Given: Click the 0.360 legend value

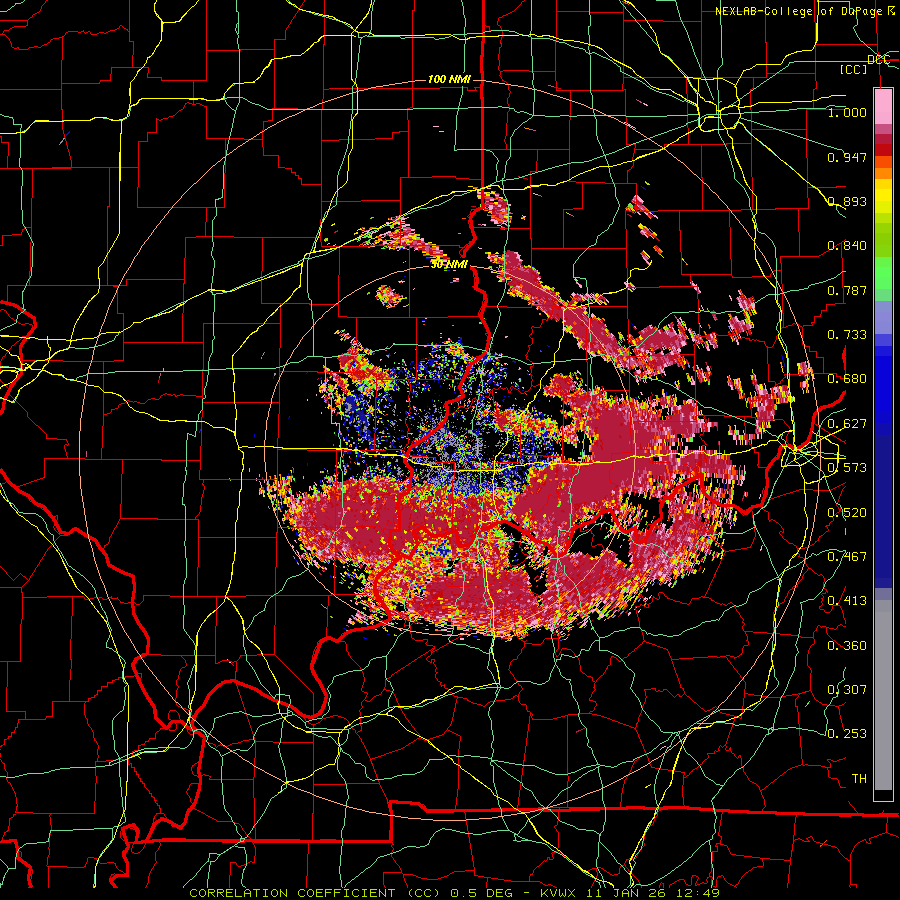Looking at the screenshot, I should 847,646.
